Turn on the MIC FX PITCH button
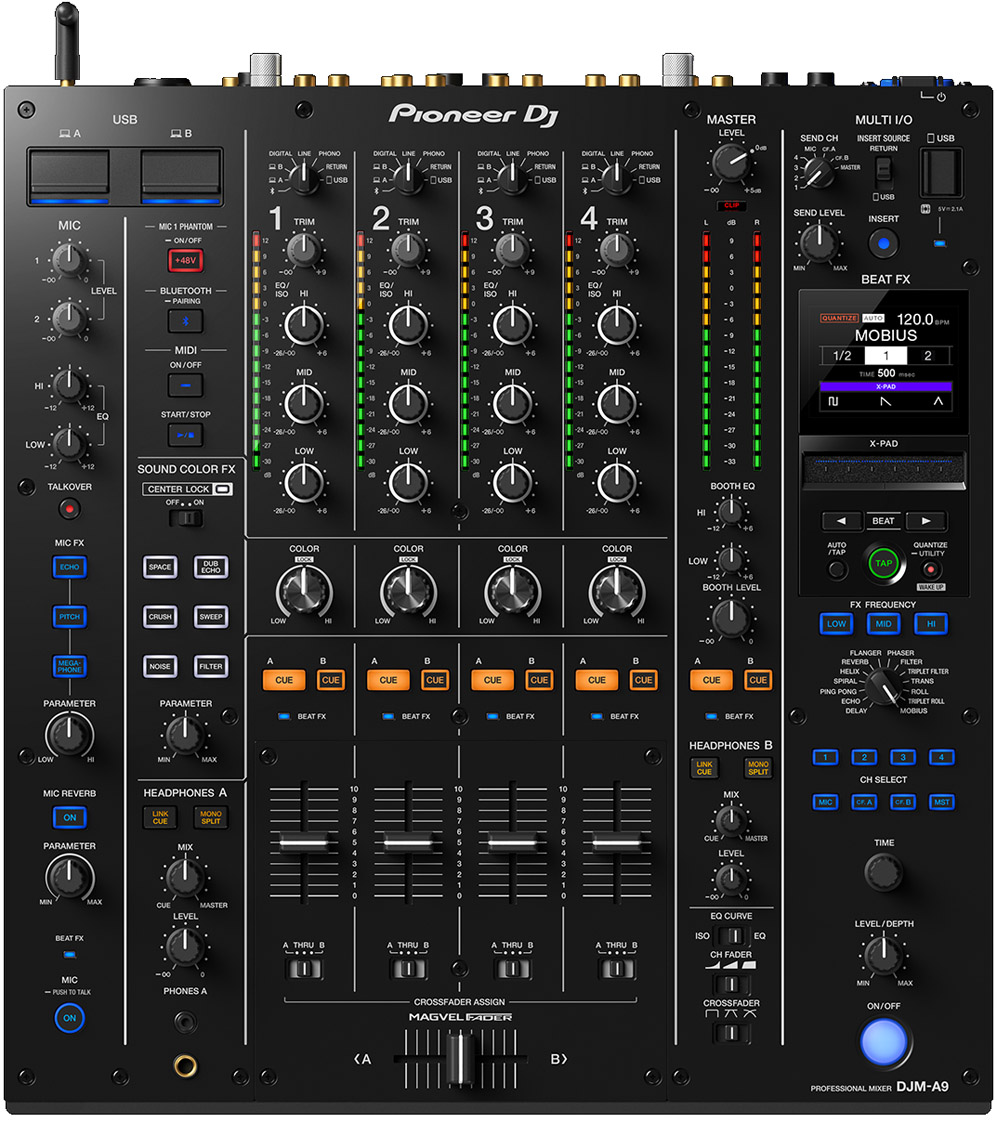The width and height of the screenshot is (997, 1123). point(69,617)
